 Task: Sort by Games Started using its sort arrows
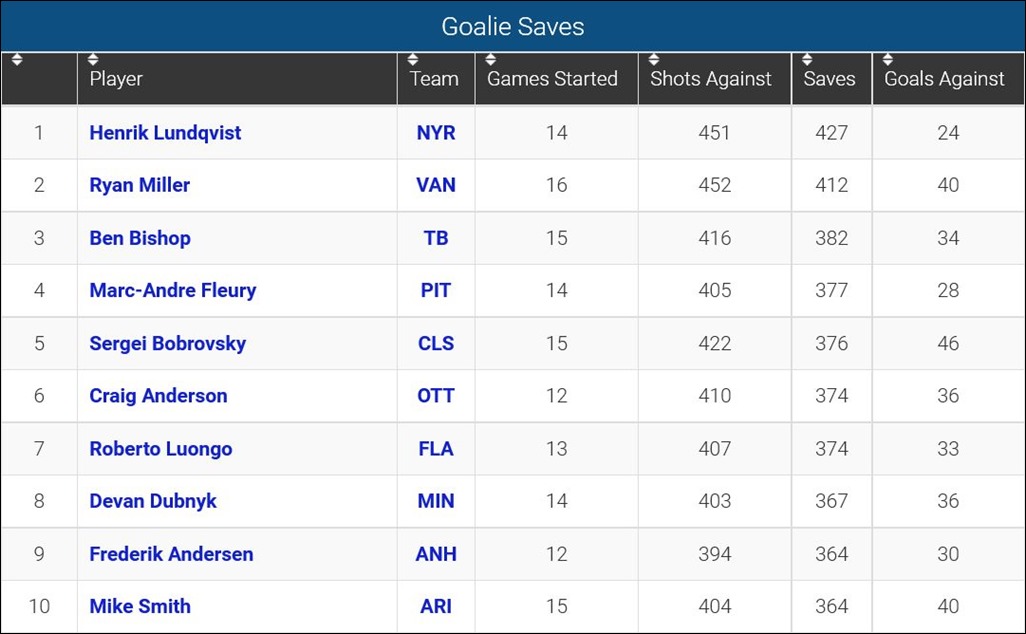pyautogui.click(x=489, y=60)
